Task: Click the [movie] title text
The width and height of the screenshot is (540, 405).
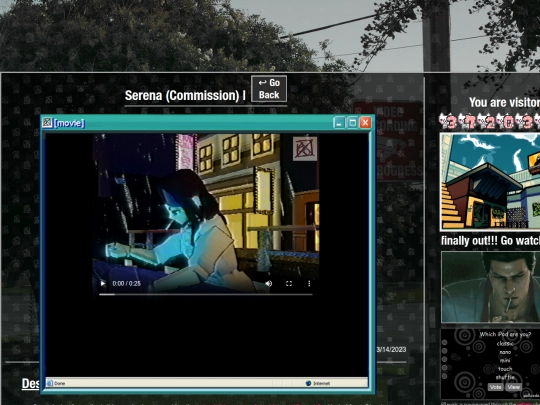Action: [69, 123]
